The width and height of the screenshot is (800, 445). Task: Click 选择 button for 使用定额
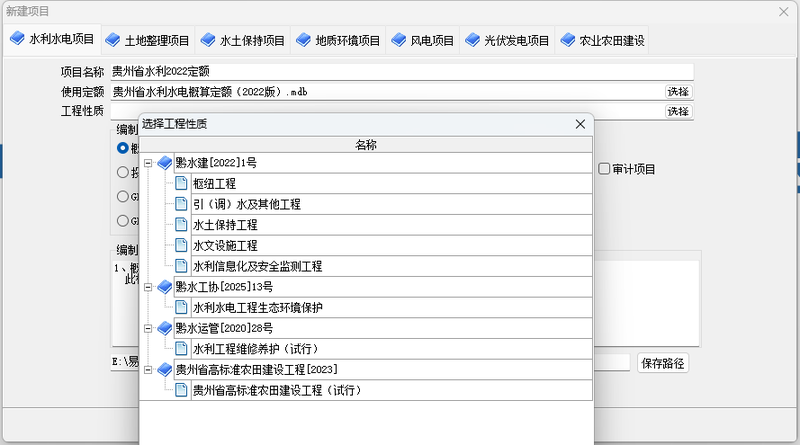click(x=679, y=92)
